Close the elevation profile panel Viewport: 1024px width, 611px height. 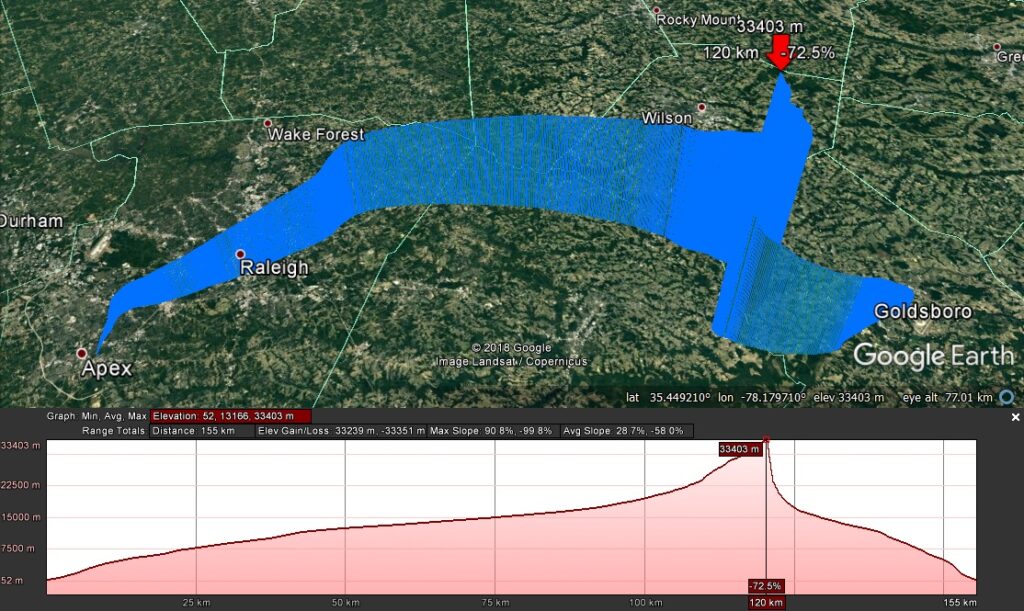pyautogui.click(x=1015, y=417)
